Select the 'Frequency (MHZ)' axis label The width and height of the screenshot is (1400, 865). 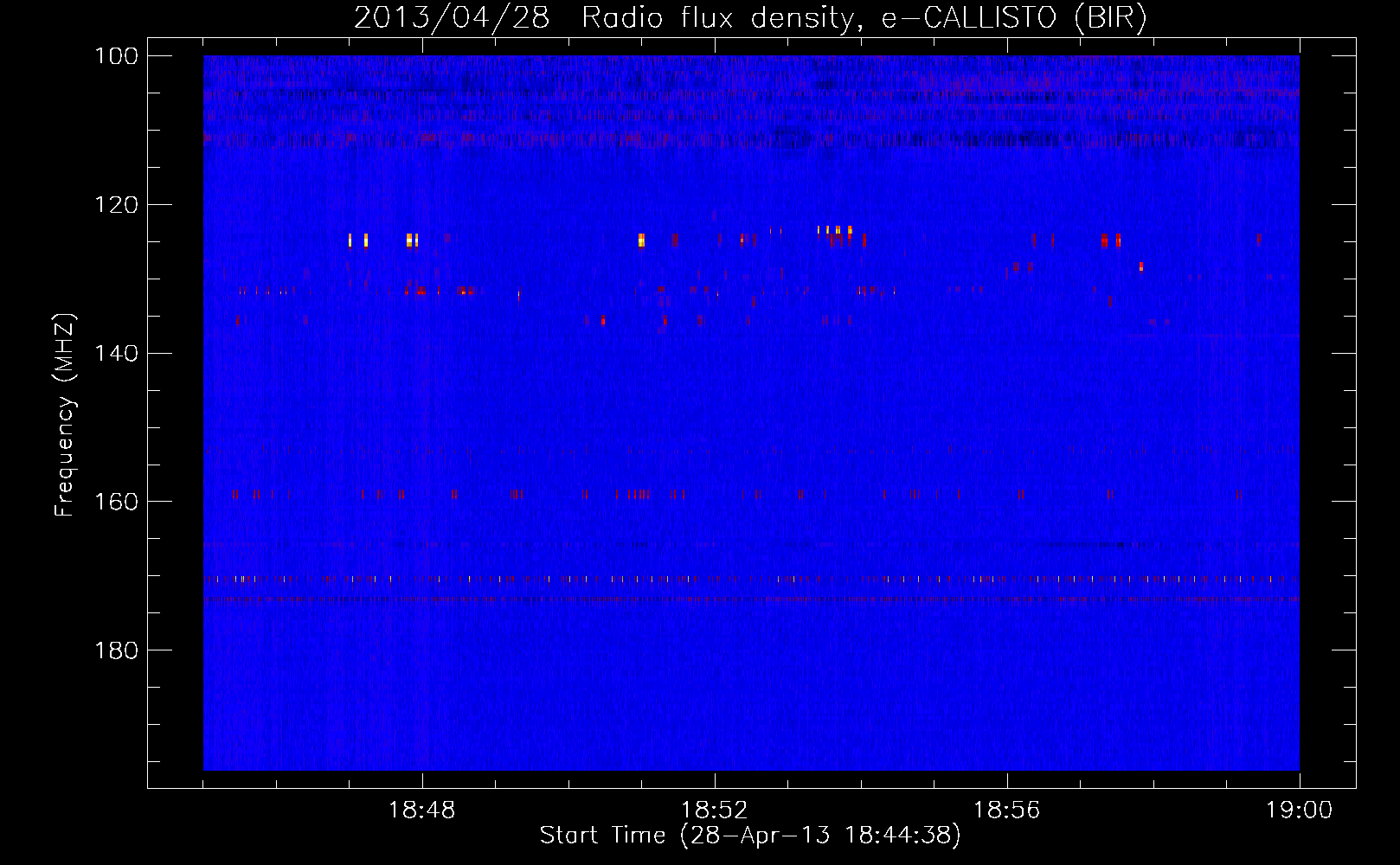tap(65, 415)
